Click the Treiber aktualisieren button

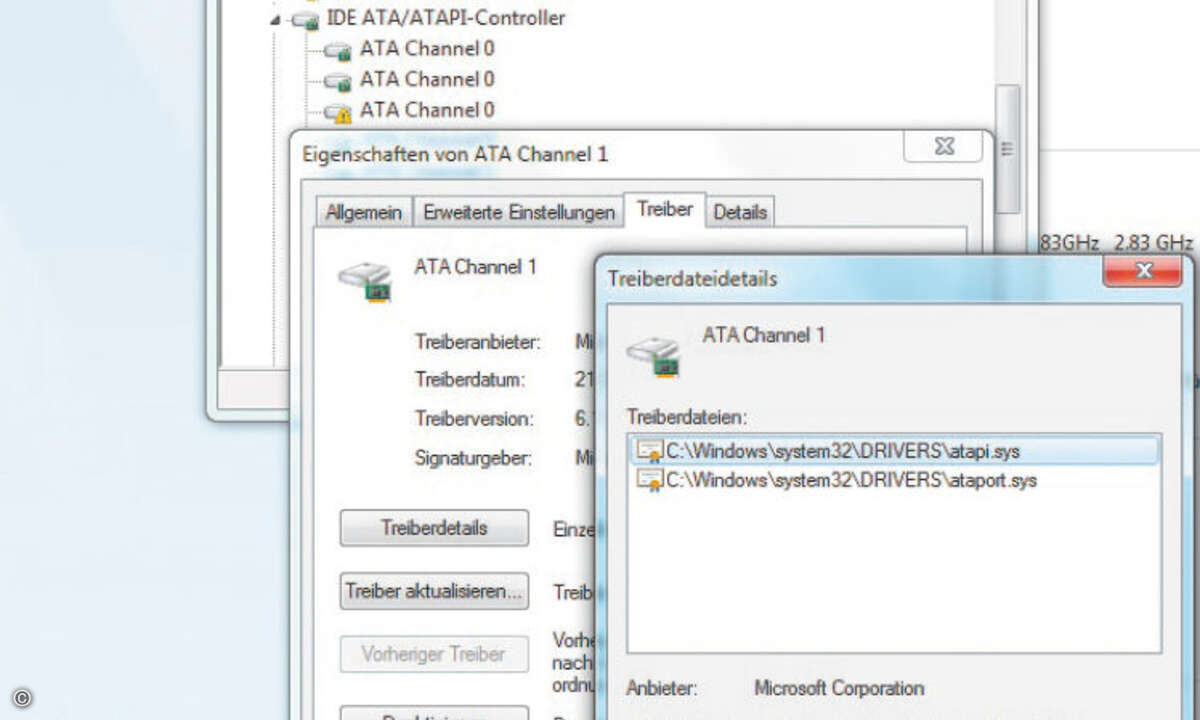click(x=433, y=592)
